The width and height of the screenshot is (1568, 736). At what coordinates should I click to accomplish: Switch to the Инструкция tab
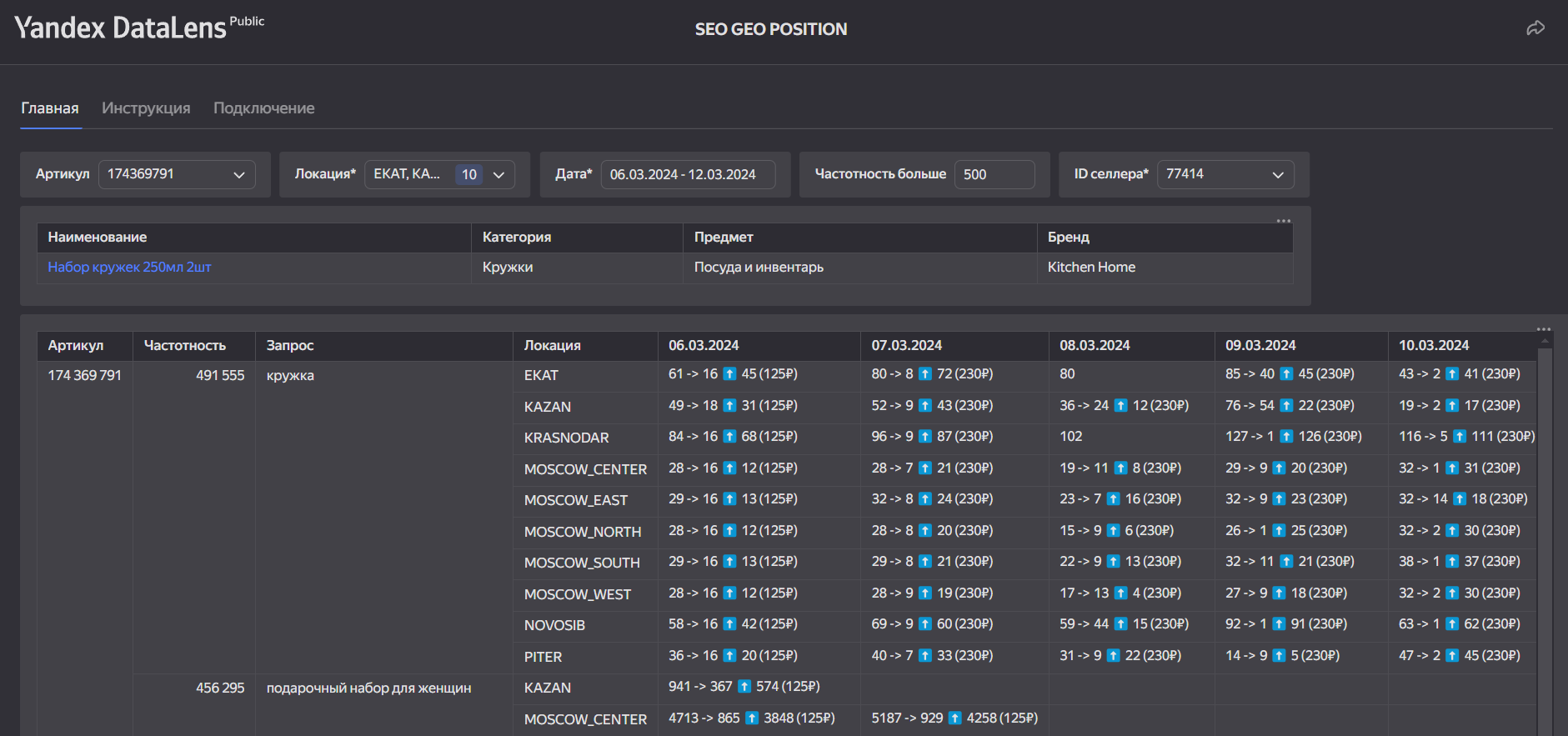146,108
